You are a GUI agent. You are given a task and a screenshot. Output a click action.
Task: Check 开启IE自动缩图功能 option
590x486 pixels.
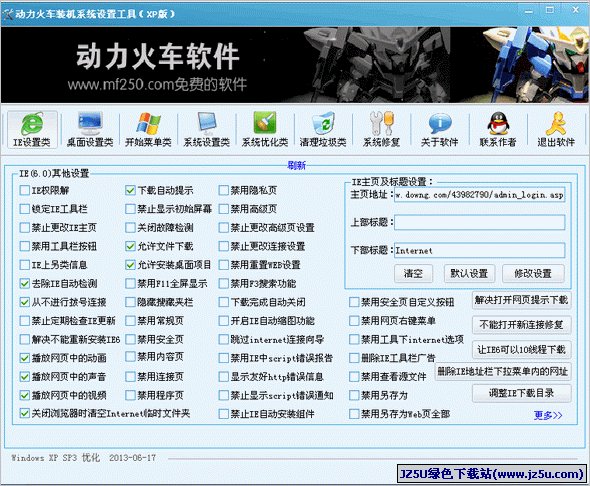coord(224,321)
